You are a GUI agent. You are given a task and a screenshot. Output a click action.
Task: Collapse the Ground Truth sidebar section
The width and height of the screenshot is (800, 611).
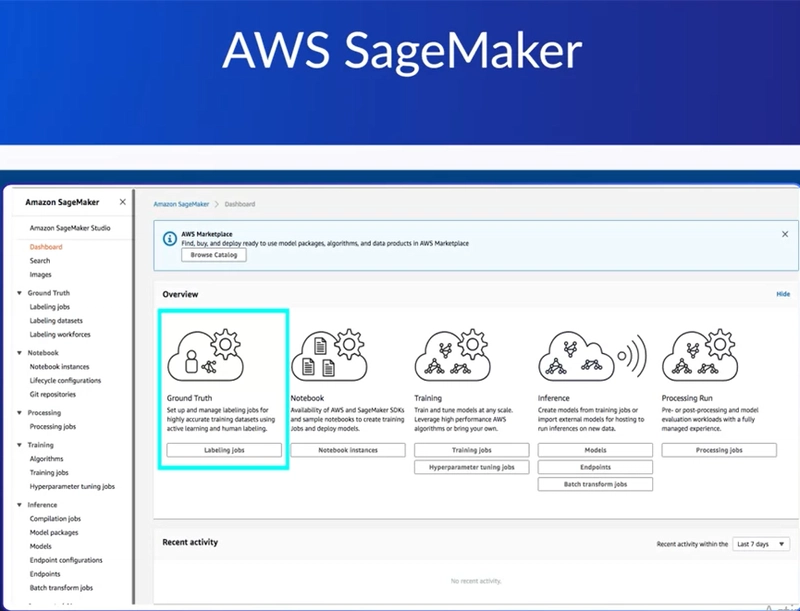click(x=19, y=293)
